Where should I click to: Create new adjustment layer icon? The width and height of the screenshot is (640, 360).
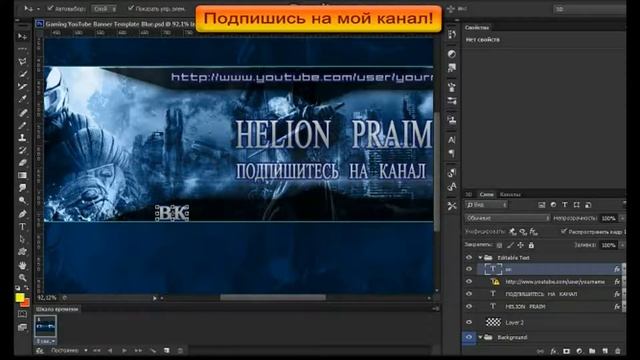pyautogui.click(x=579, y=351)
